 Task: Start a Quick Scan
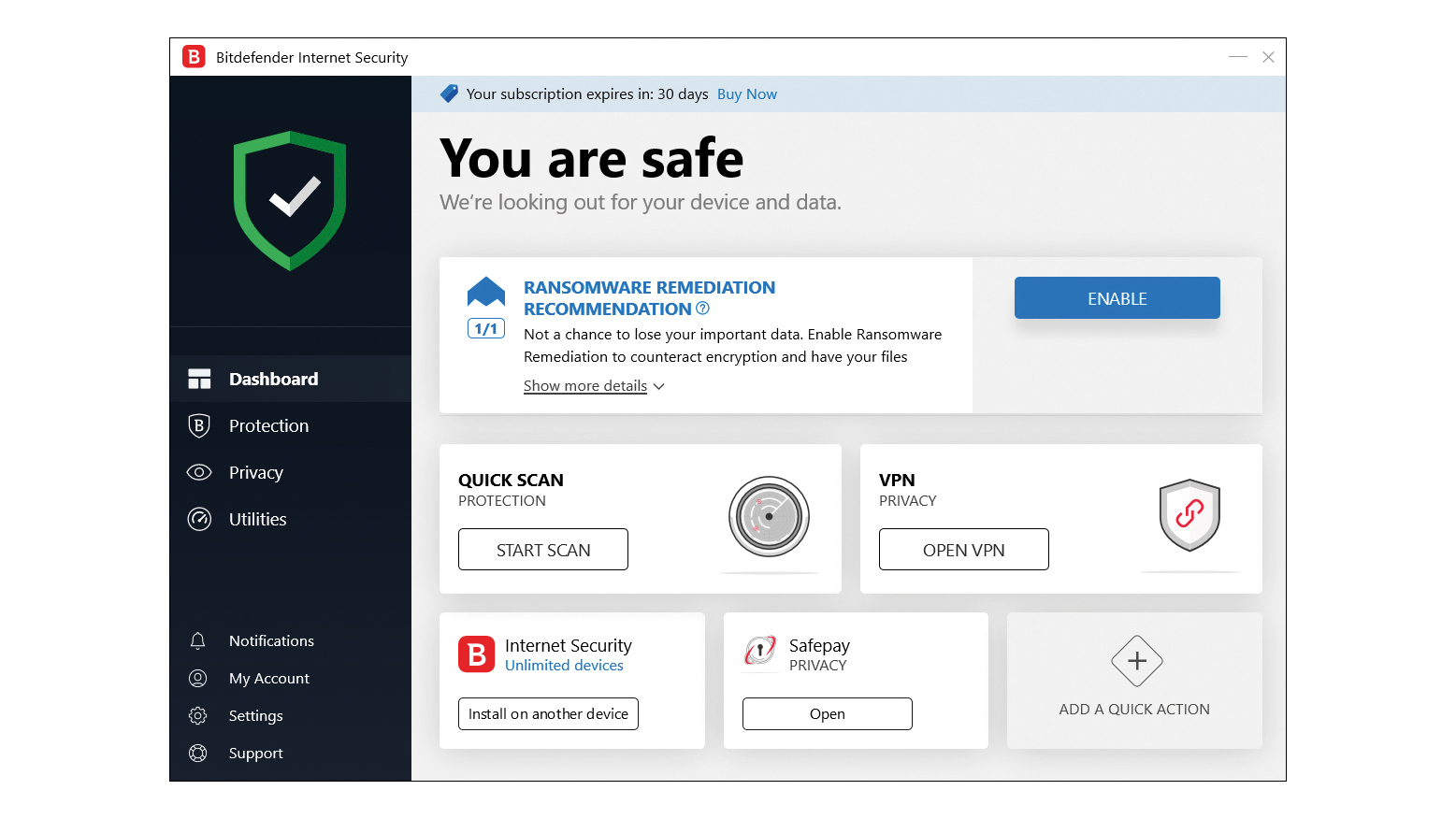[542, 549]
